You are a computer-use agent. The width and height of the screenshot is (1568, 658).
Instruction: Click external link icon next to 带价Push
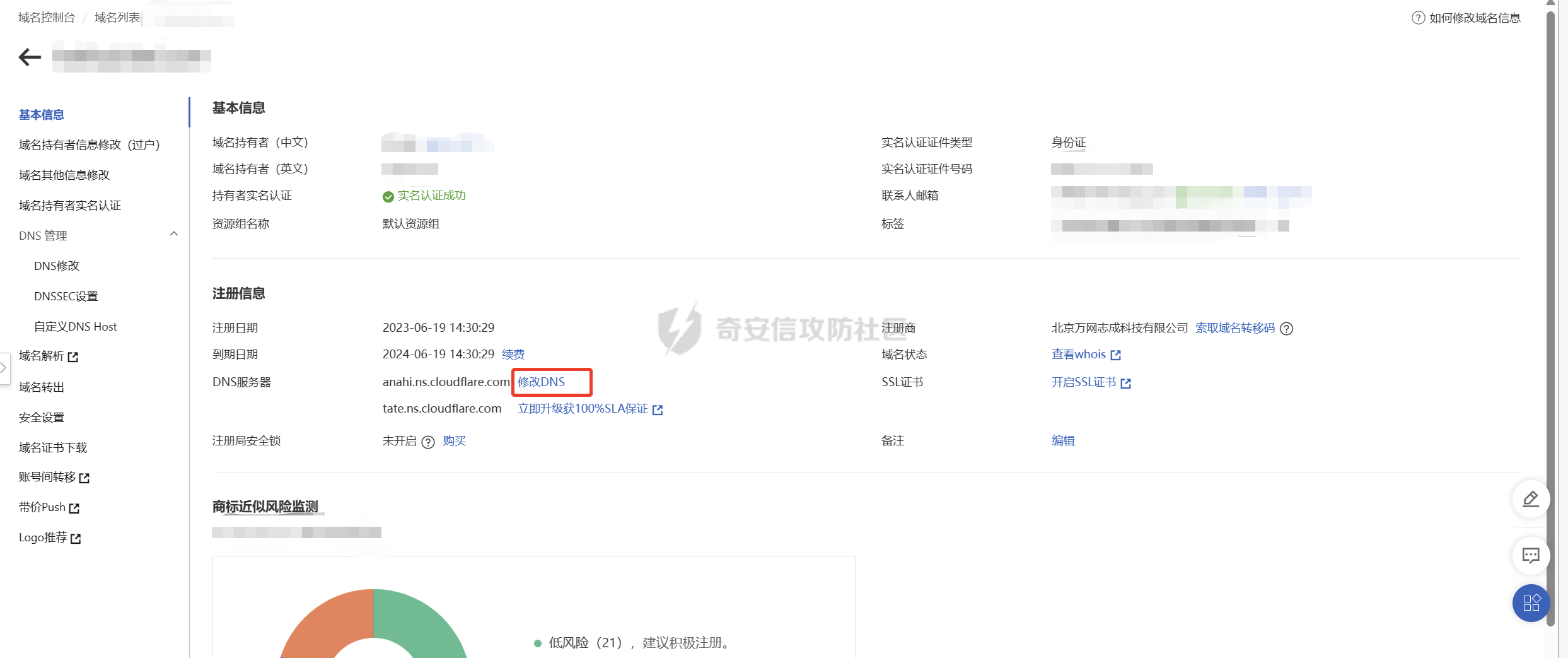(x=74, y=508)
